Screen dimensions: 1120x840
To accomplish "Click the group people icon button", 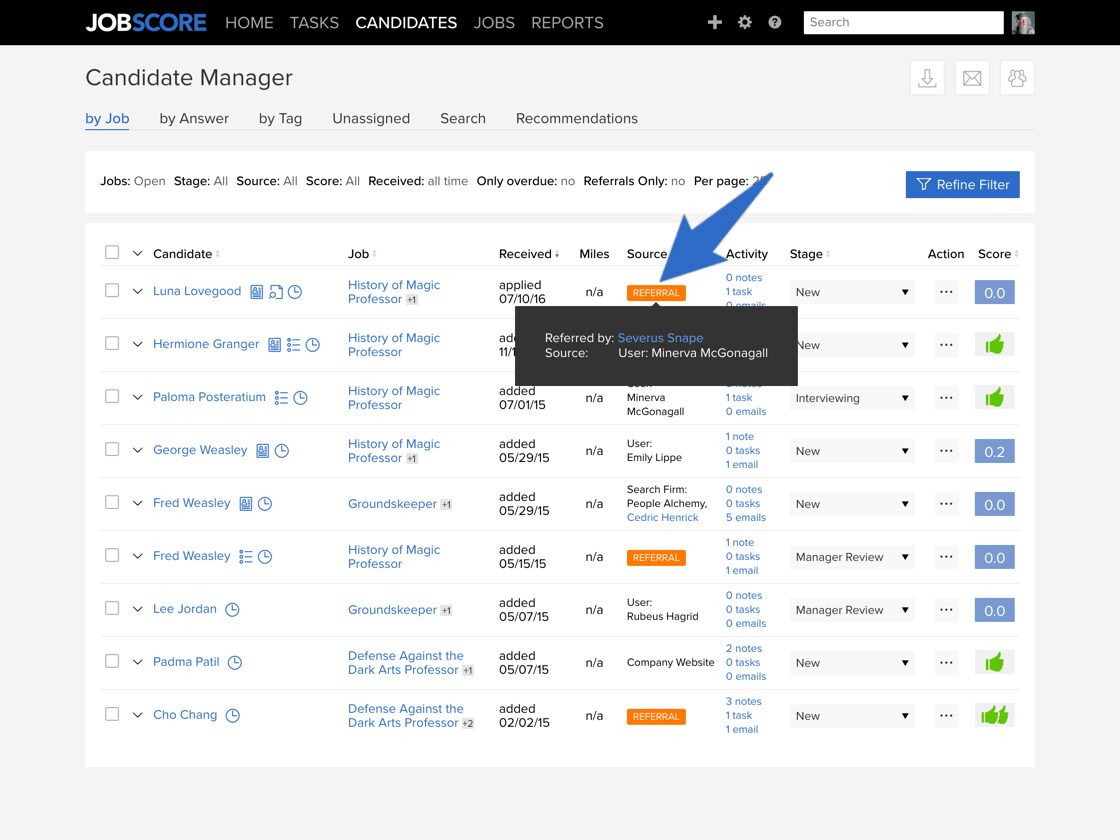I will 1017,78.
